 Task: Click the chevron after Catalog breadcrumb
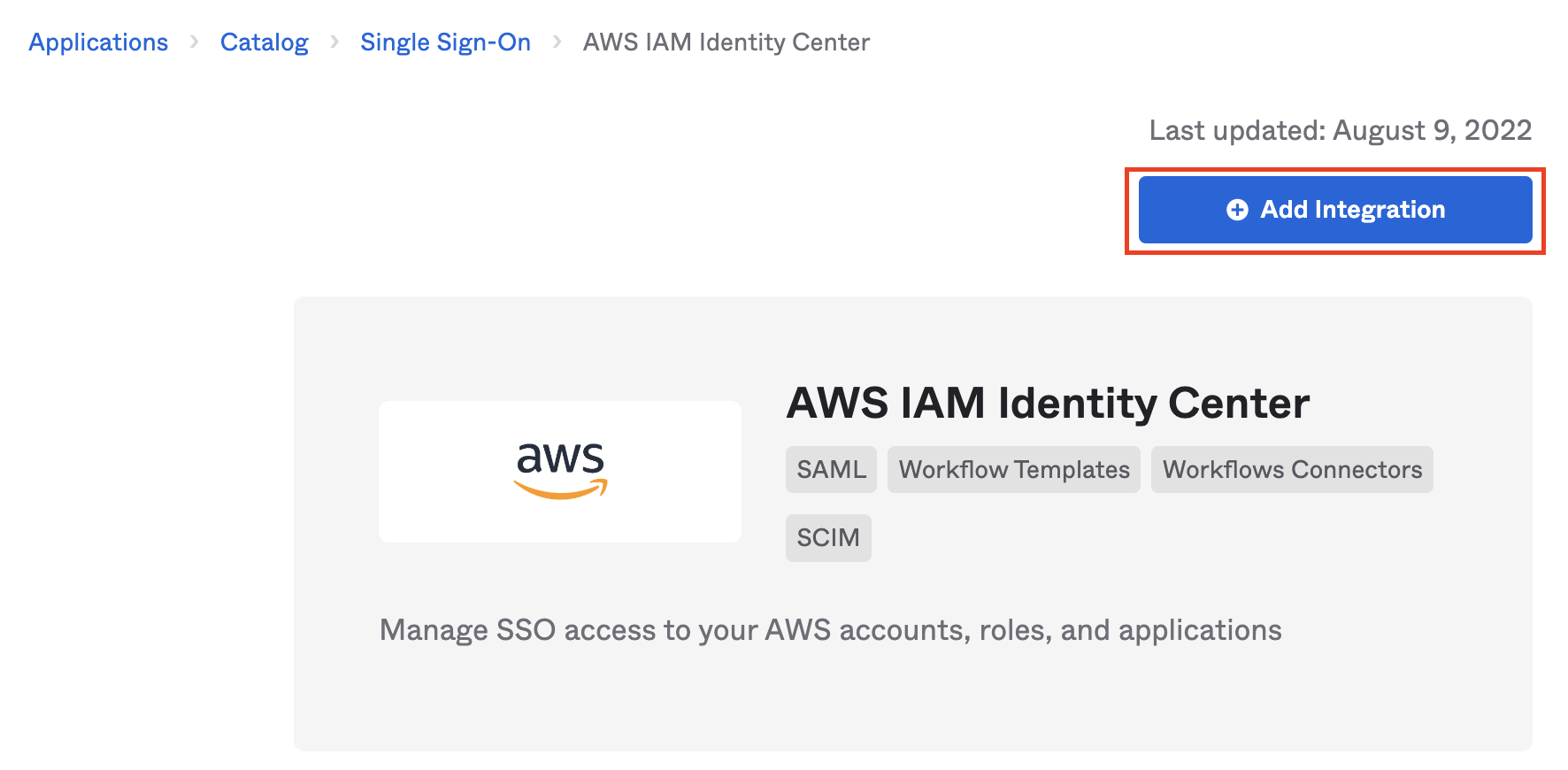[334, 42]
